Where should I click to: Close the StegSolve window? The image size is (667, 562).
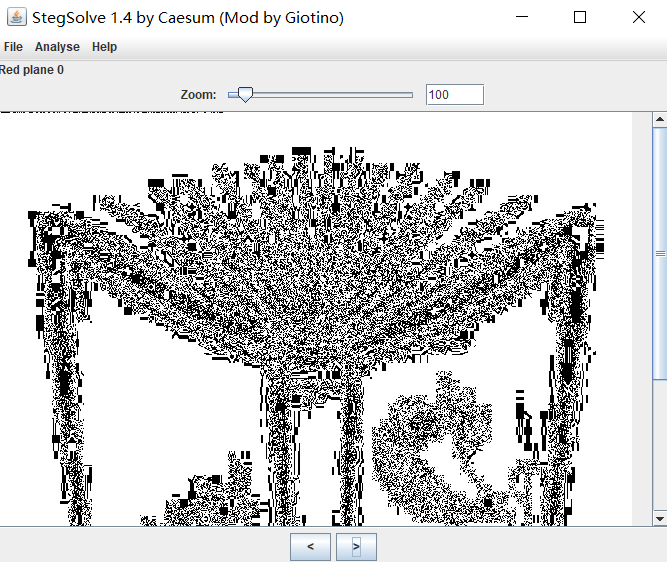click(x=638, y=17)
